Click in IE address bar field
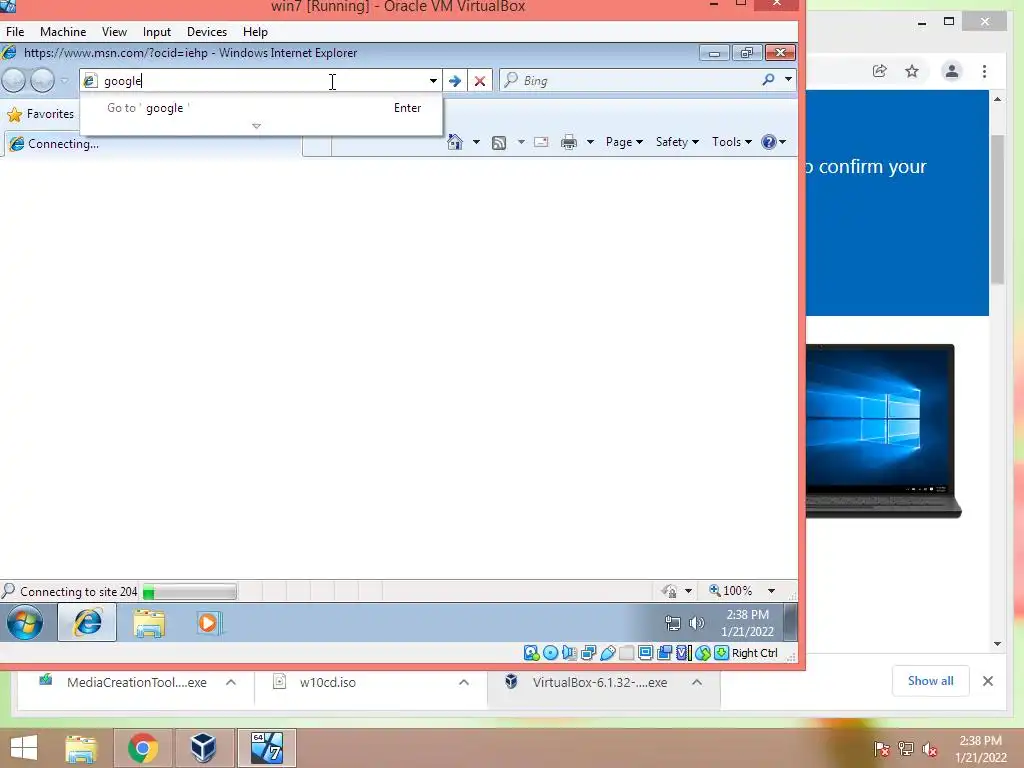 (261, 81)
